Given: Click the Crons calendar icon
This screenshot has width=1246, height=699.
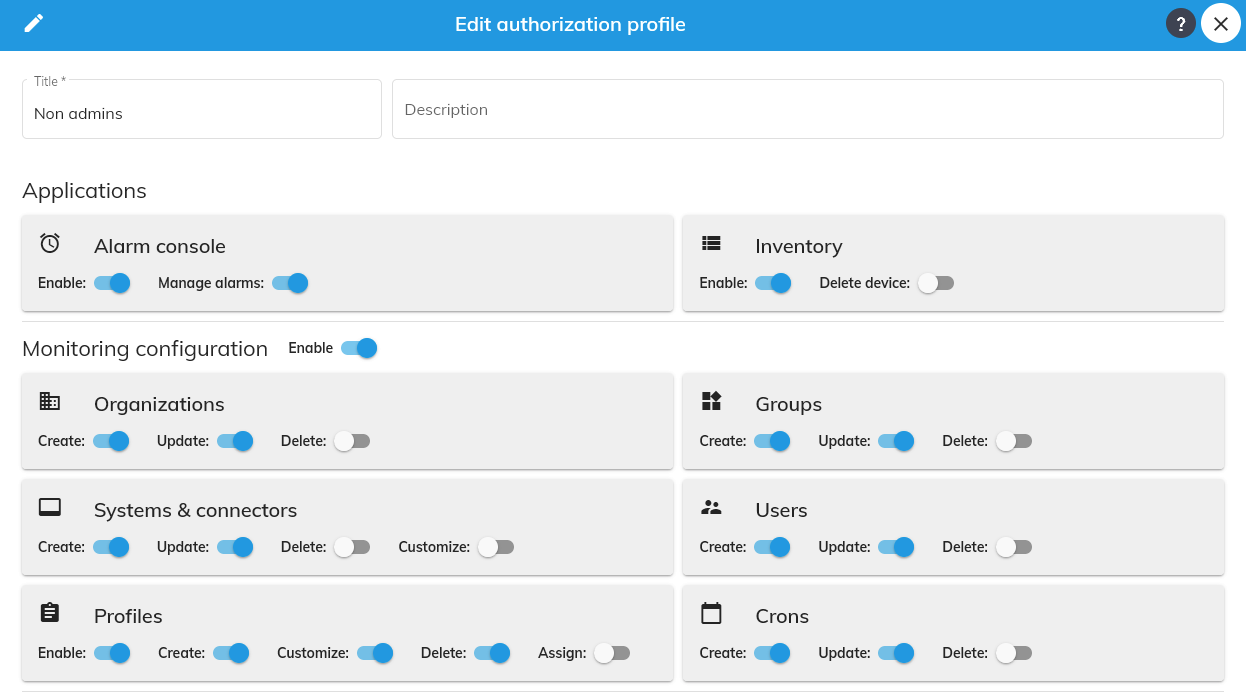Looking at the screenshot, I should tap(711, 613).
